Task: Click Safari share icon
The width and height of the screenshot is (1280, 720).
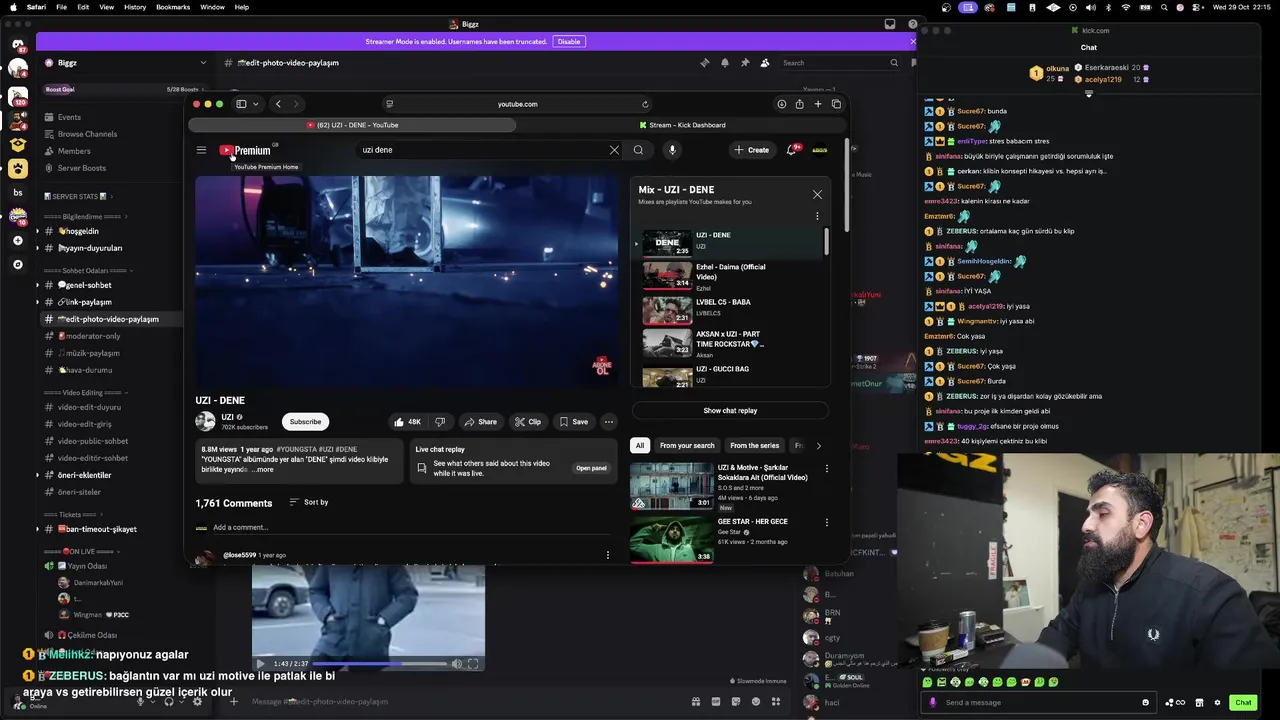Action: (x=799, y=104)
